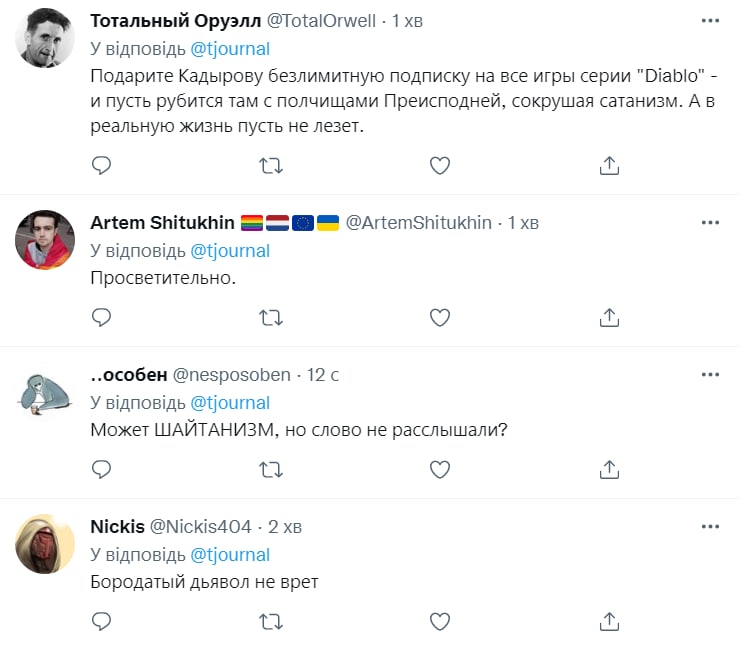Retweet the "Просветительно." tweet
Image resolution: width=742 pixels, height=646 pixels.
pyautogui.click(x=271, y=317)
